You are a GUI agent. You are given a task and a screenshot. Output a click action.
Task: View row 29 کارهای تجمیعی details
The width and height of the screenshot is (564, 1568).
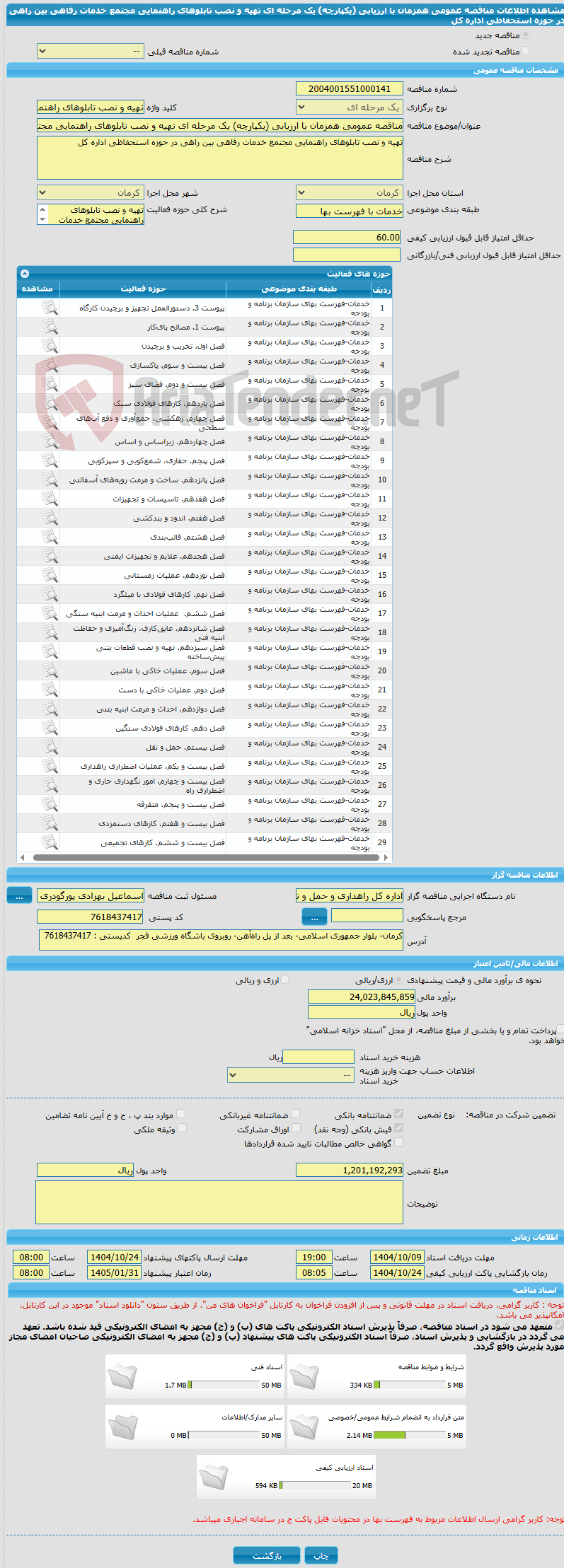pyautogui.click(x=50, y=842)
